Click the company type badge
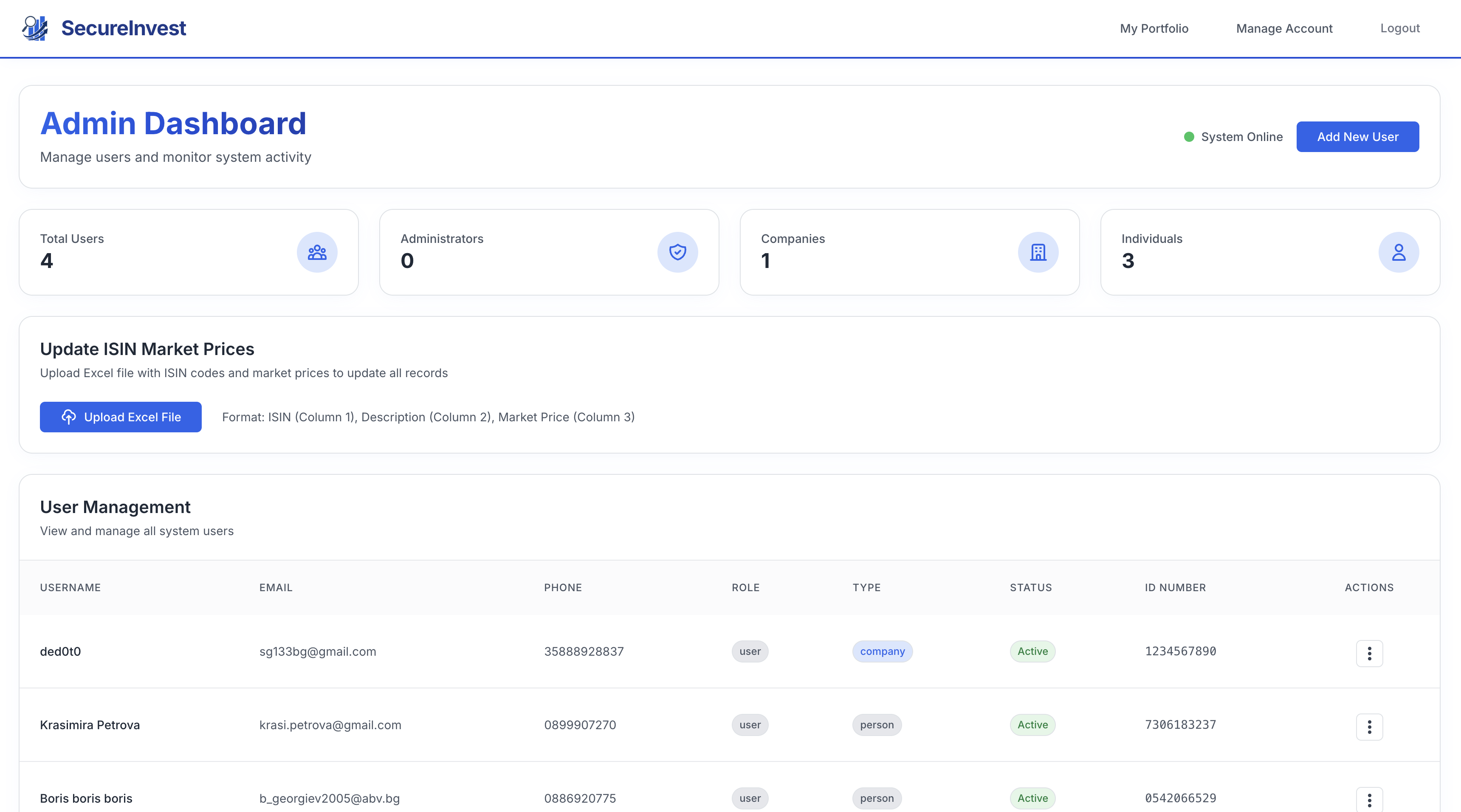1461x812 pixels. tap(883, 651)
